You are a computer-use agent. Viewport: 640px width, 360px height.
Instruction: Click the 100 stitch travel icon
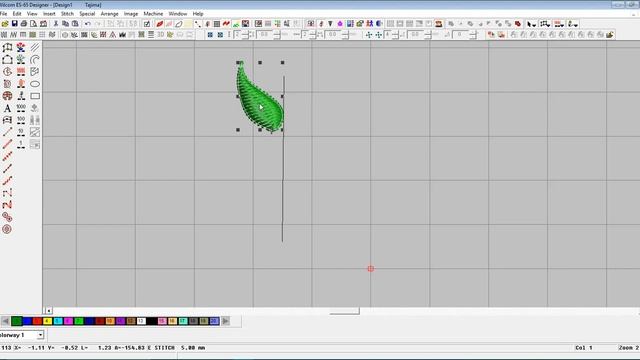(x=21, y=120)
